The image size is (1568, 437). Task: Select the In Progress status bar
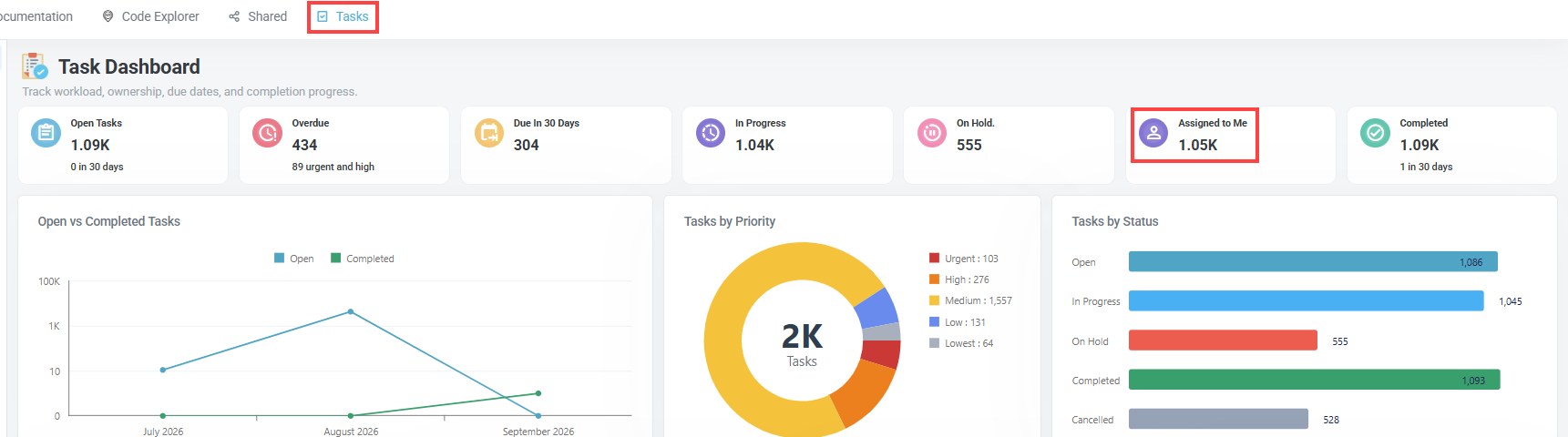click(x=1307, y=300)
